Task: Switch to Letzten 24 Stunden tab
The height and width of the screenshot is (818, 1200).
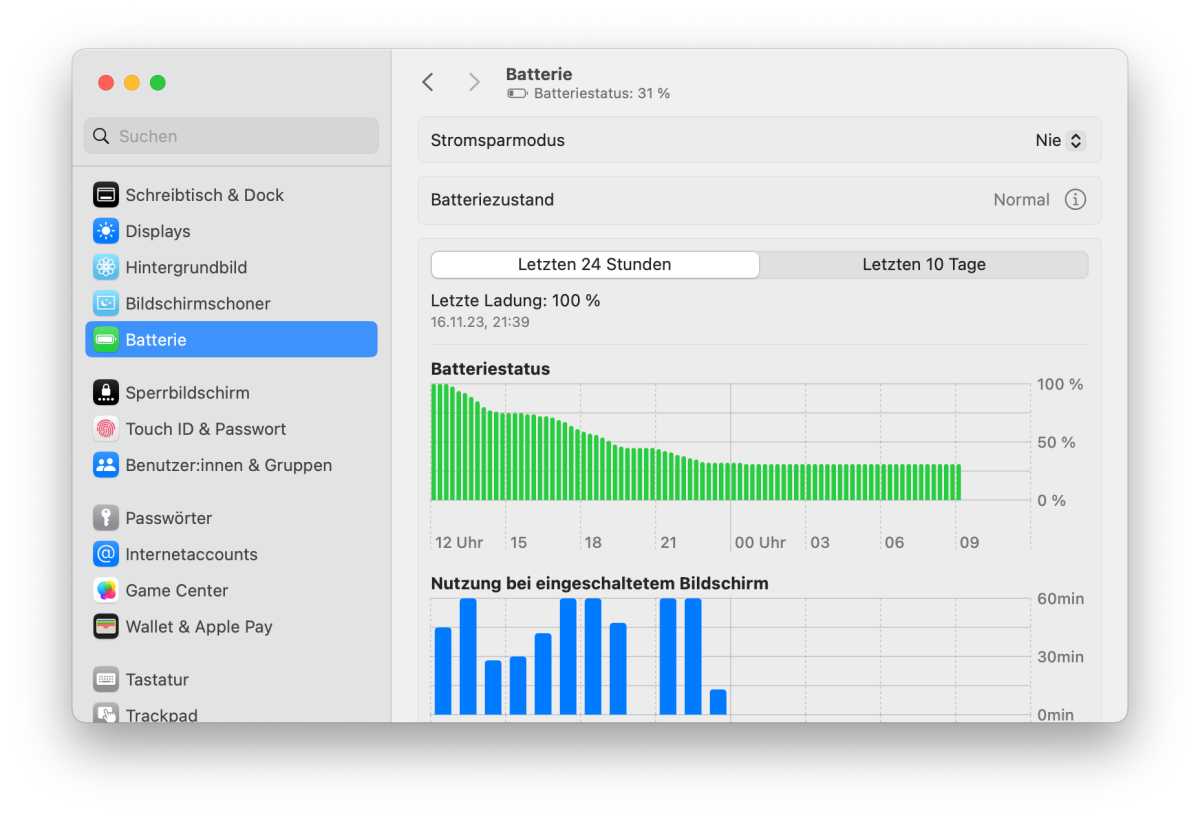Action: point(595,264)
